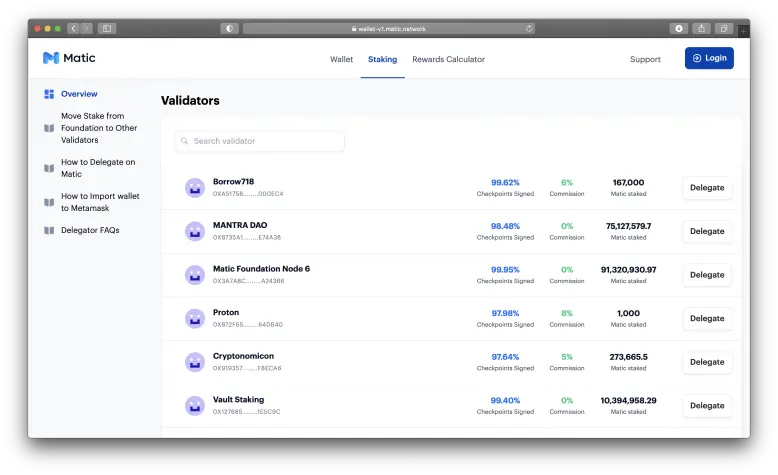The image size is (778, 475).
Task: Click the 10,394,958.29 Matic staked value
Action: [628, 401]
